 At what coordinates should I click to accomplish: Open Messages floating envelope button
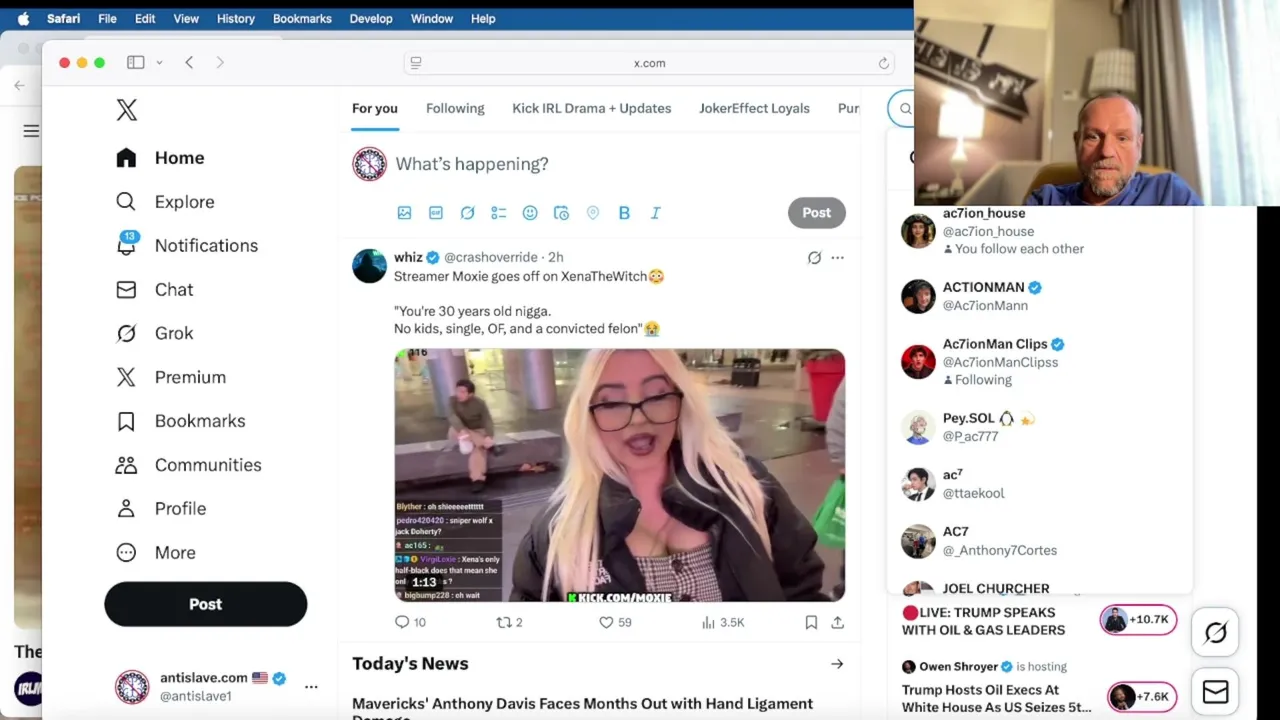[x=1215, y=692]
